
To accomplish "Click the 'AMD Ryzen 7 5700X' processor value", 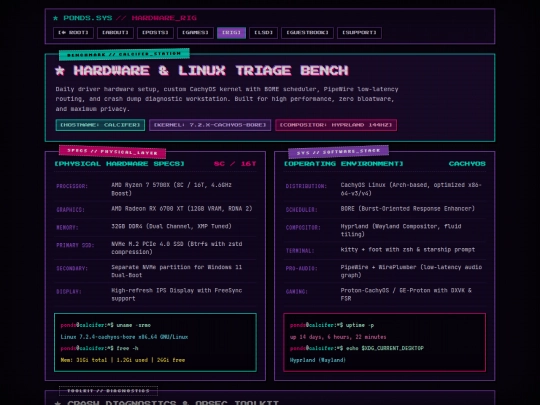I will pyautogui.click(x=172, y=189).
